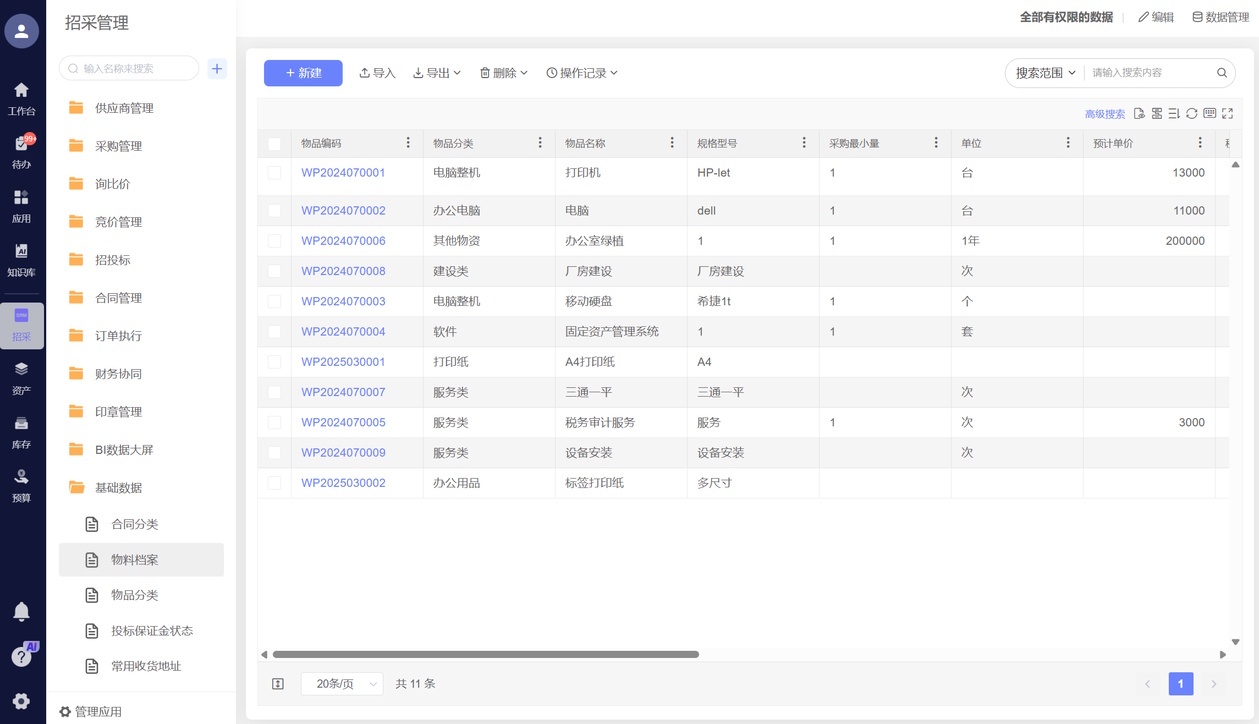
Task: Open the settings gear at bottom left
Action: pos(21,701)
